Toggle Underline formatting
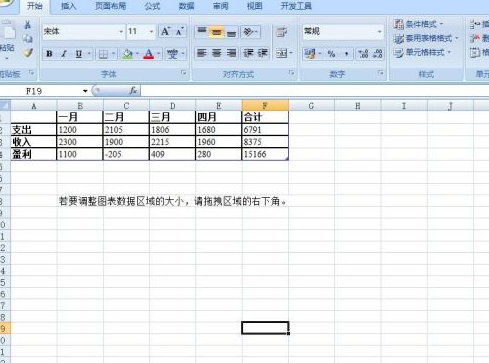 (x=79, y=54)
